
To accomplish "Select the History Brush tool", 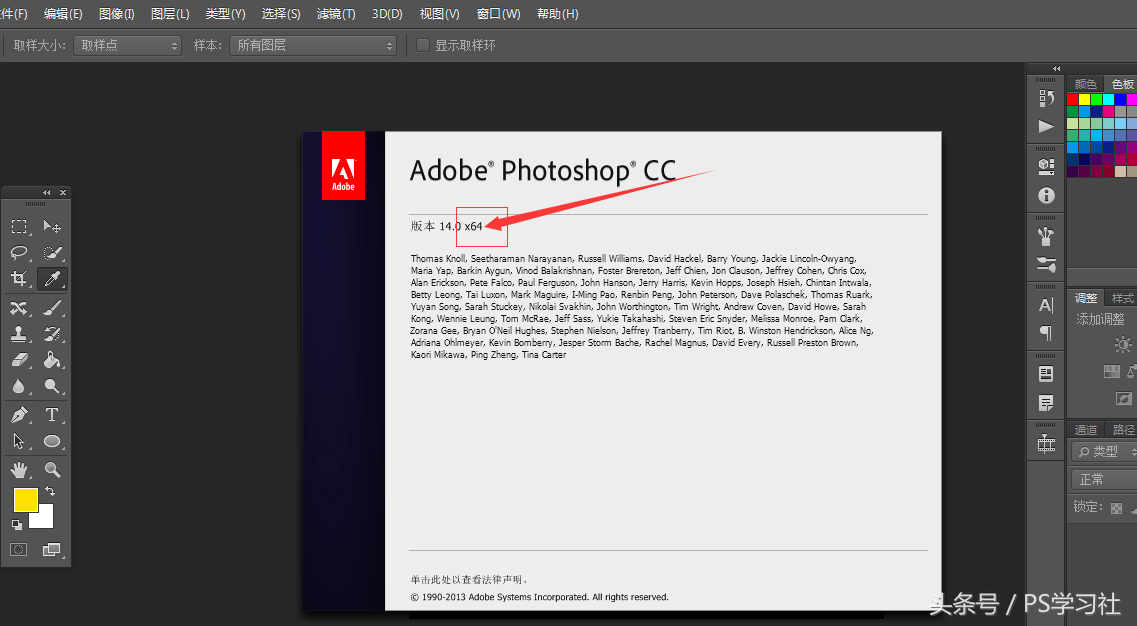I will tap(51, 334).
